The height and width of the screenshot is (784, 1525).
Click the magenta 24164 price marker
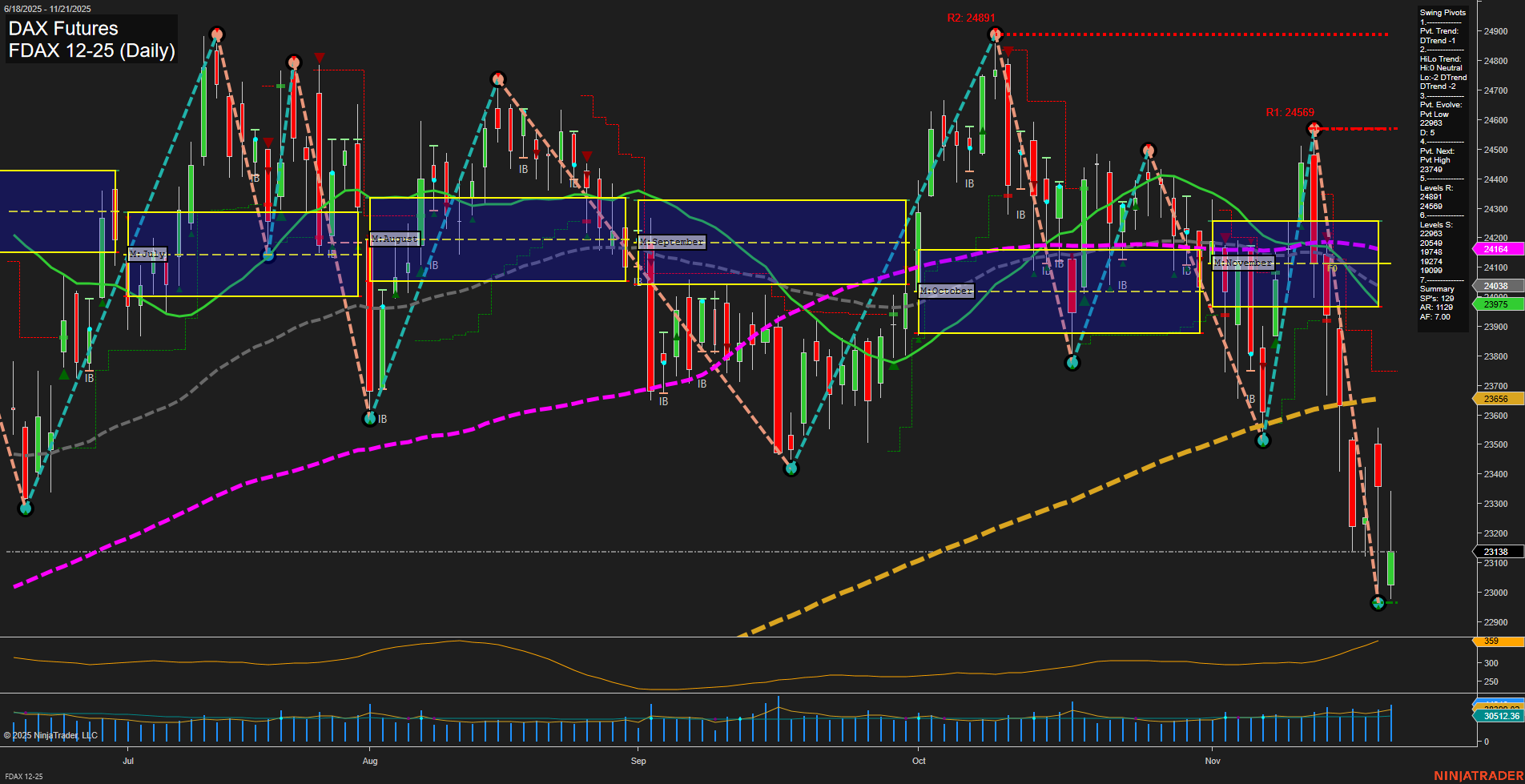pos(1496,249)
